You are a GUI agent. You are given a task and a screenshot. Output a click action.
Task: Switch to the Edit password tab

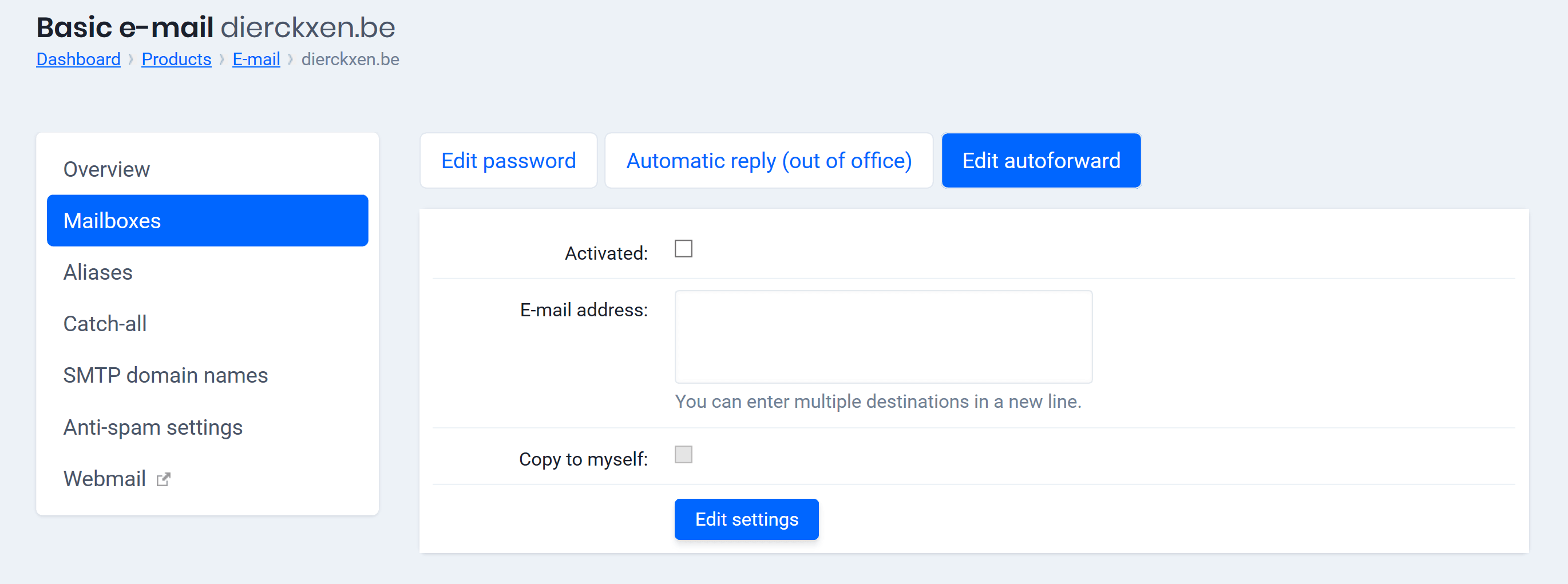point(509,160)
